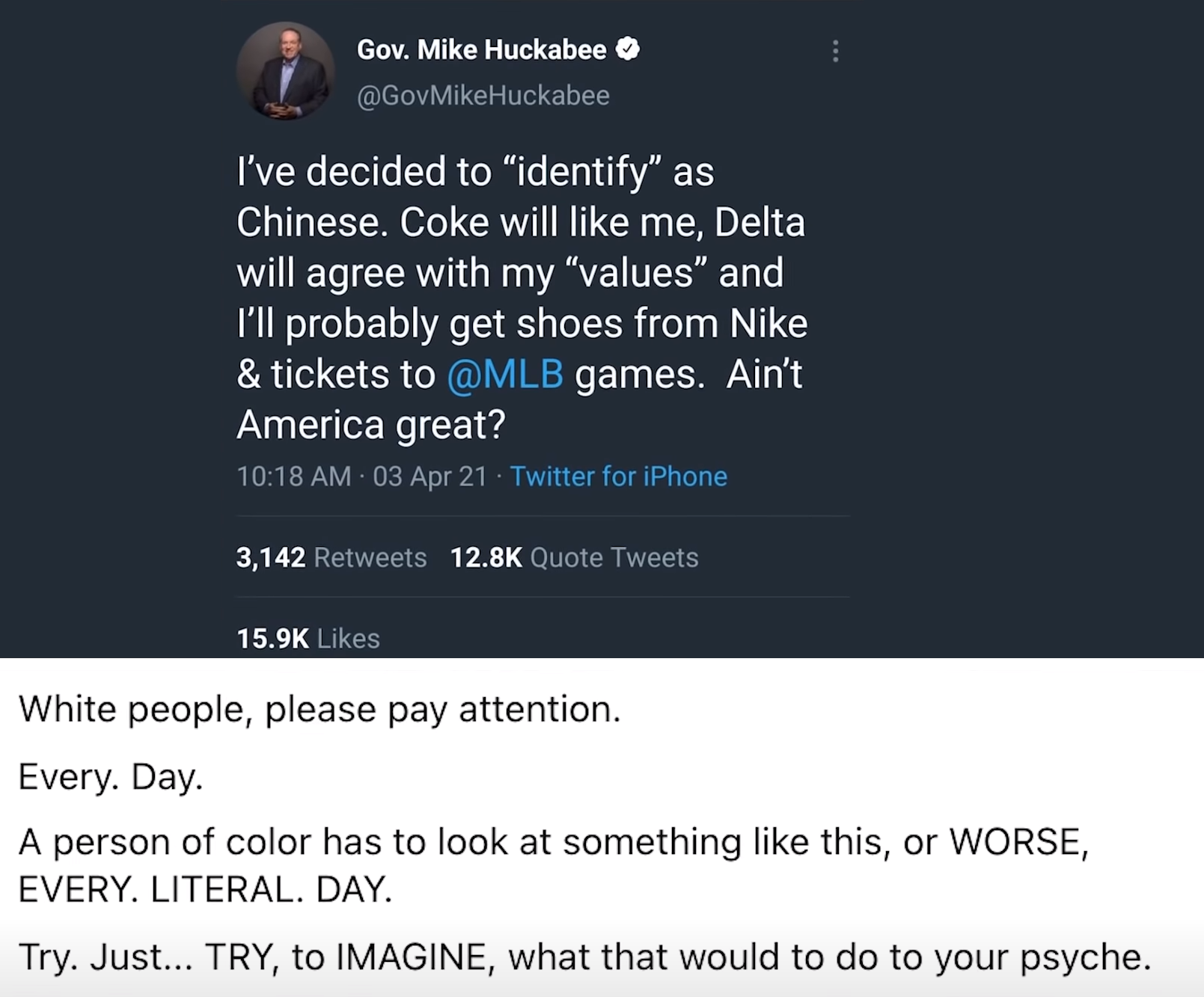
Task: Open the three-dot more options menu
Action: [835, 51]
